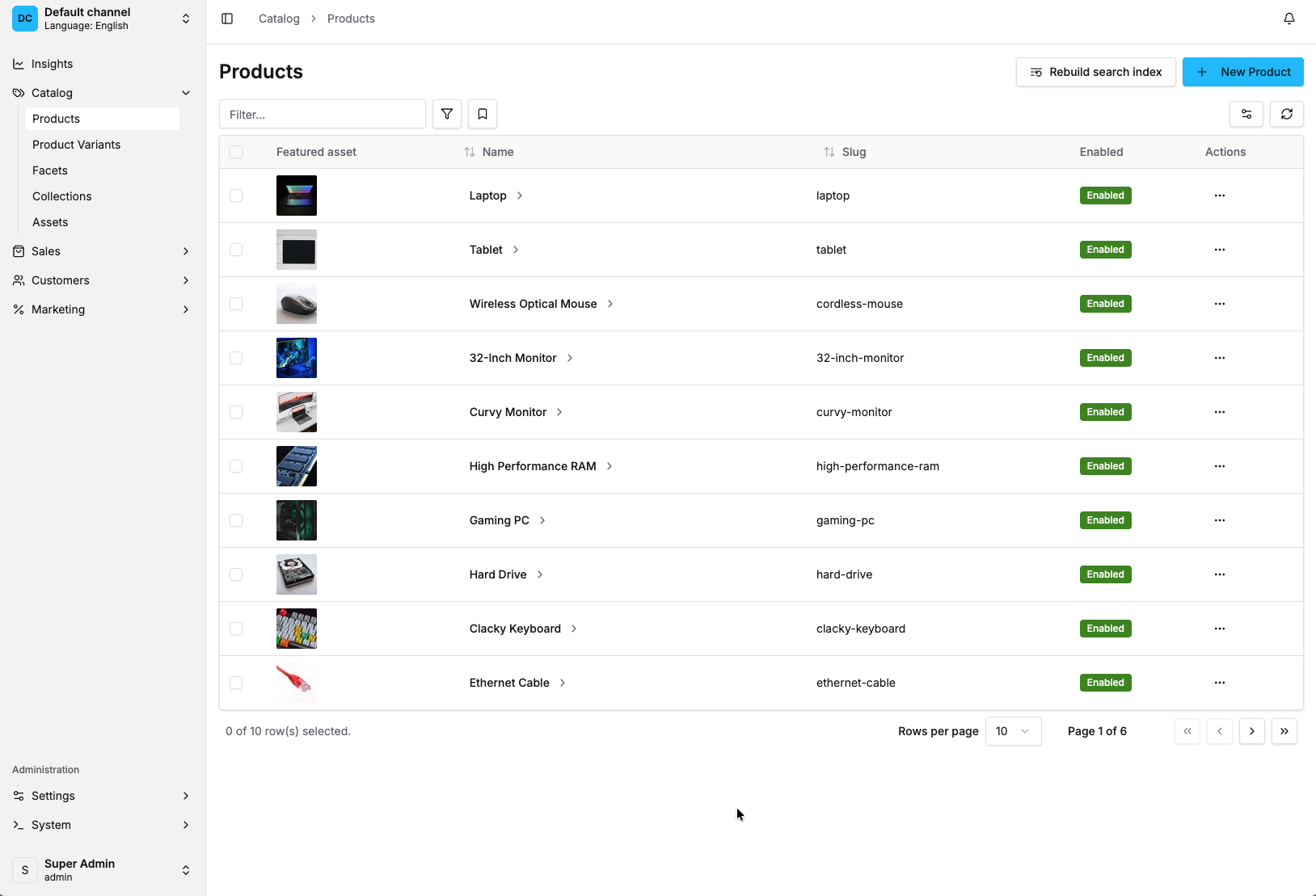
Task: Navigate to Collections in sidebar
Action: pos(62,196)
